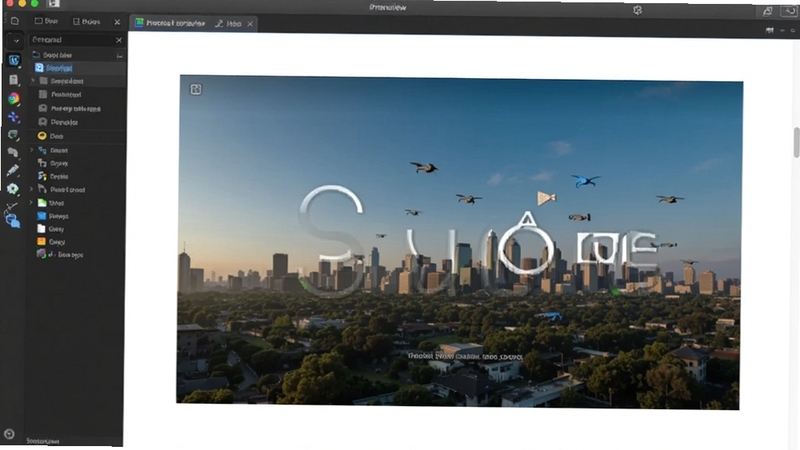Image resolution: width=800 pixels, height=450 pixels.
Task: Close the pencil-icon editor tab
Action: click(250, 24)
